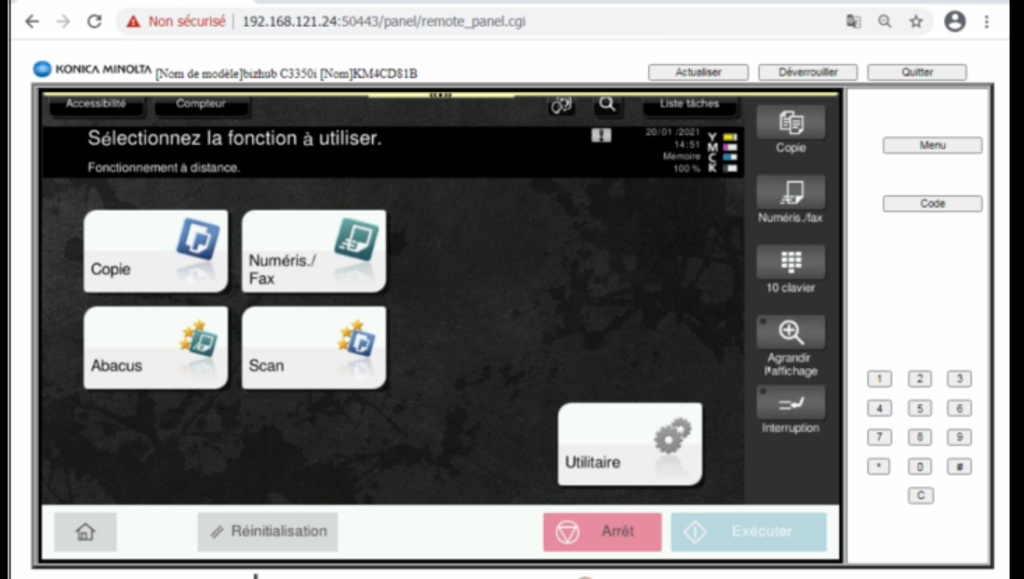The width and height of the screenshot is (1024, 579).
Task: Launch the Abacus shortcut tile
Action: 155,347
